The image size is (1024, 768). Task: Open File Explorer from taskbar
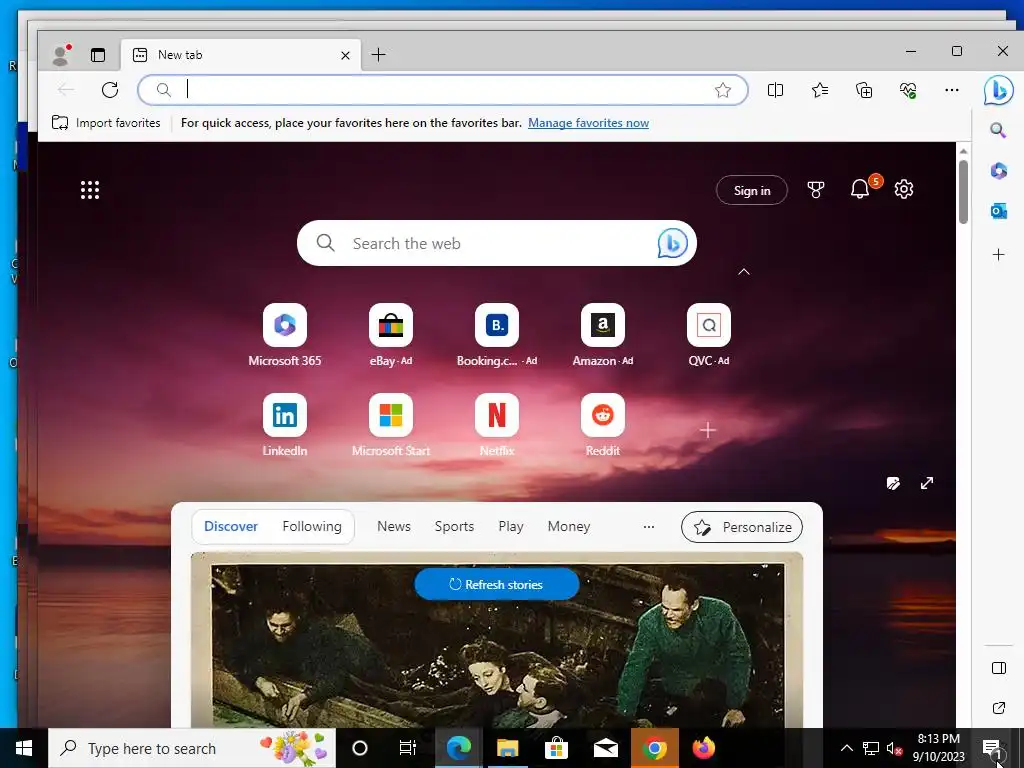pos(507,748)
